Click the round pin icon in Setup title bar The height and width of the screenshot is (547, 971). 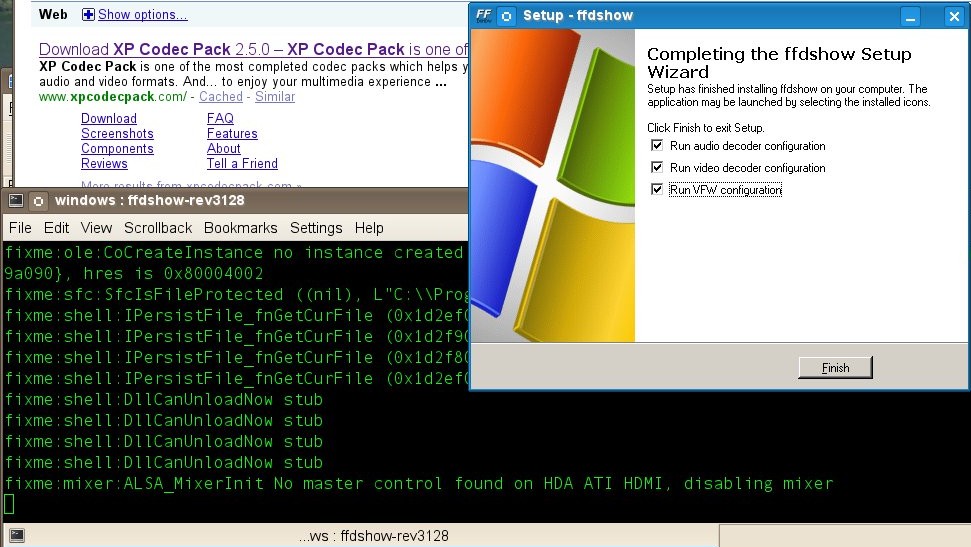tap(507, 16)
